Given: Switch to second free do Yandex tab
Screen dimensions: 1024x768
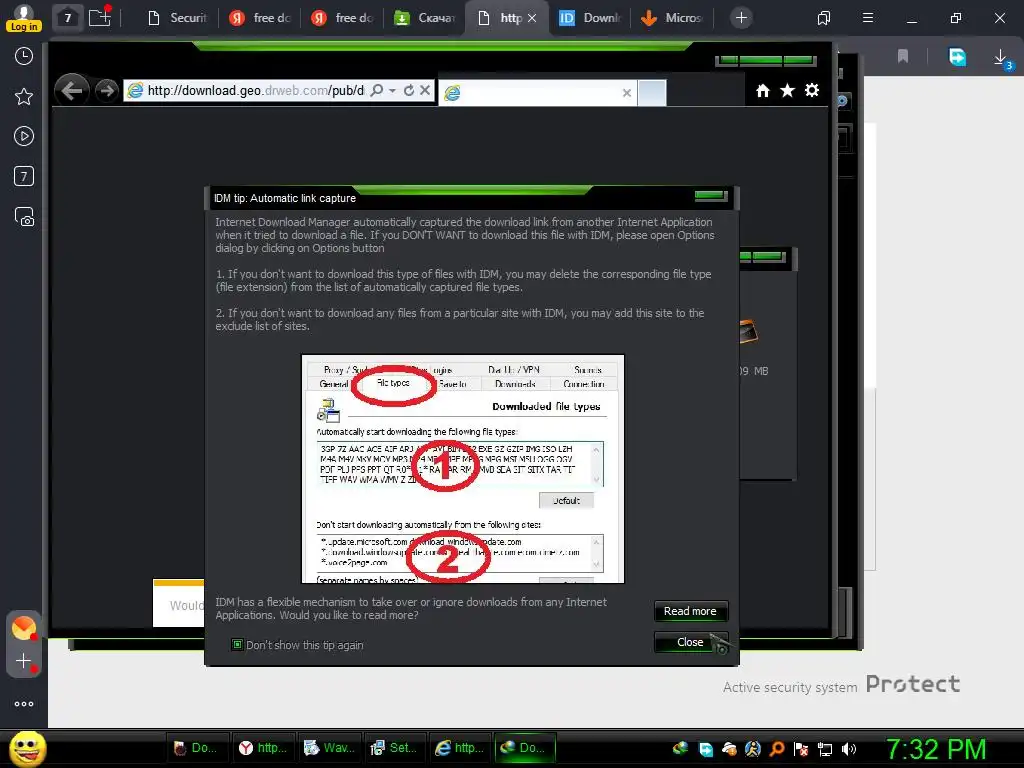Looking at the screenshot, I should (342, 18).
